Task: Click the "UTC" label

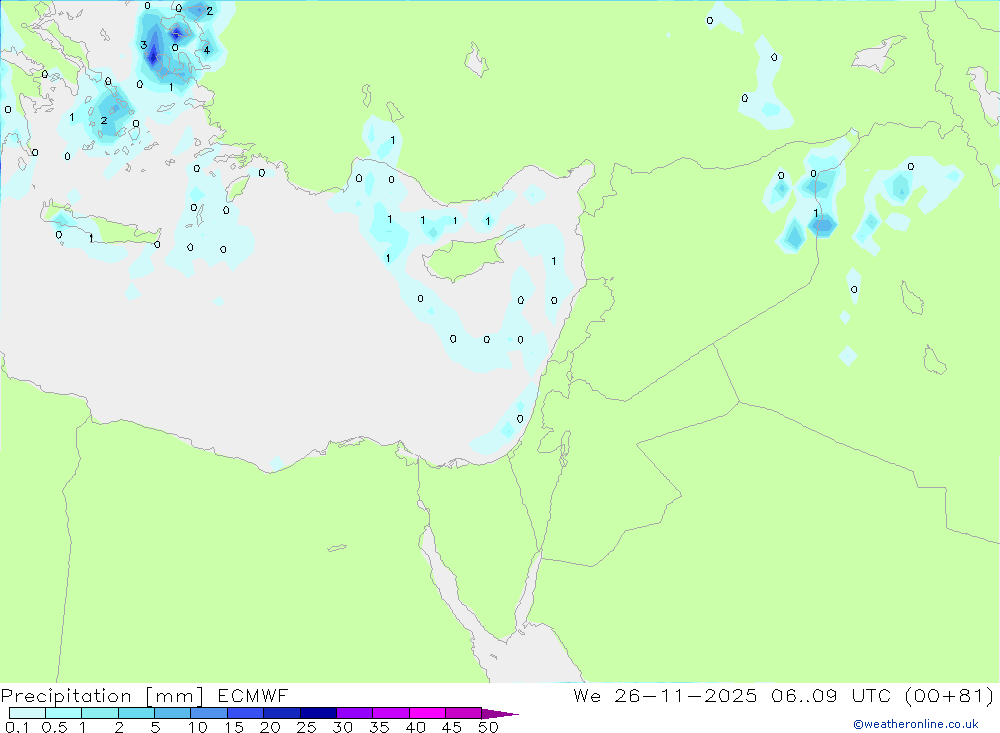Action: coord(871,695)
